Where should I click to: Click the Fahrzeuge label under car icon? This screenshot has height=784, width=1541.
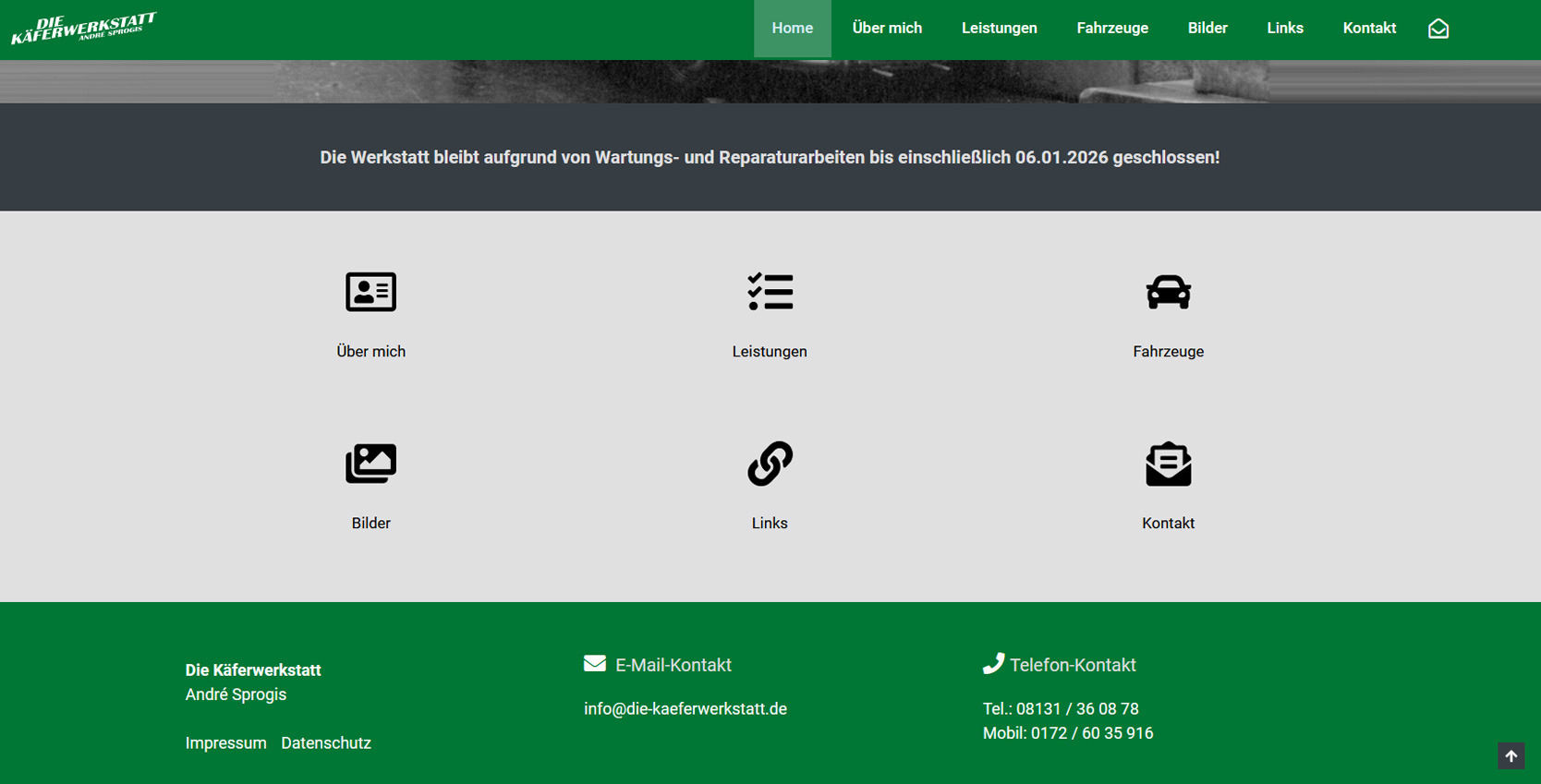coord(1168,352)
